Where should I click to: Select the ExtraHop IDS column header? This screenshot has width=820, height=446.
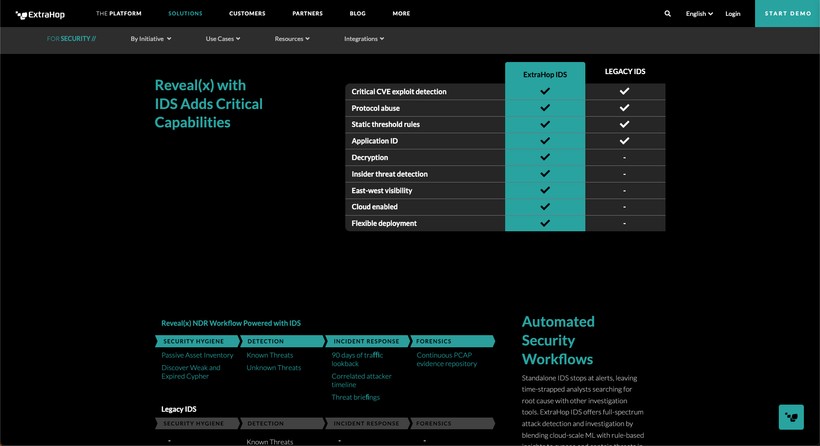545,75
